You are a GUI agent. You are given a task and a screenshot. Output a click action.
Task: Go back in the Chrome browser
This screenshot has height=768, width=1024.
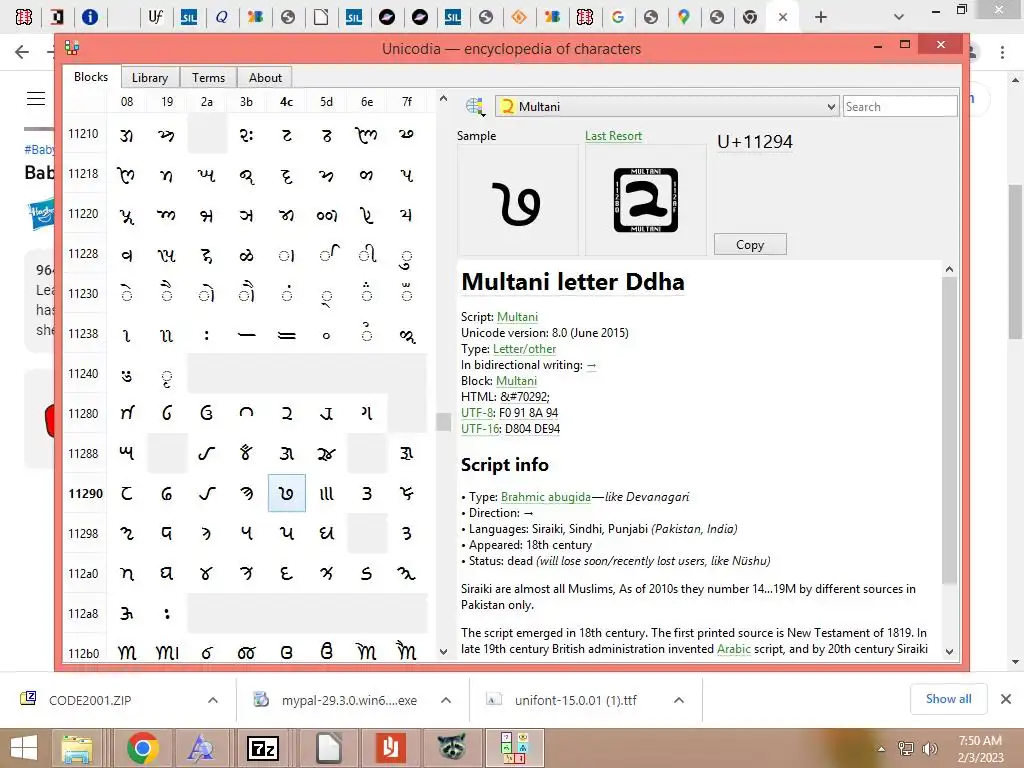22,52
